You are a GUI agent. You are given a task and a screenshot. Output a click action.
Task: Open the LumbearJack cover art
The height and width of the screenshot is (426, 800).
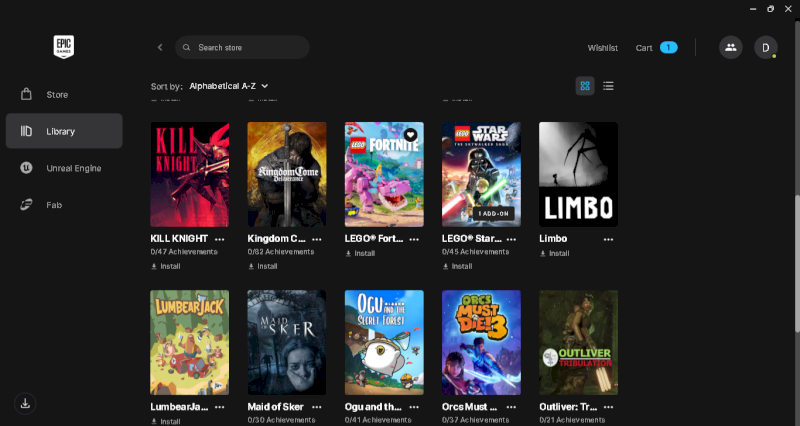coord(190,342)
